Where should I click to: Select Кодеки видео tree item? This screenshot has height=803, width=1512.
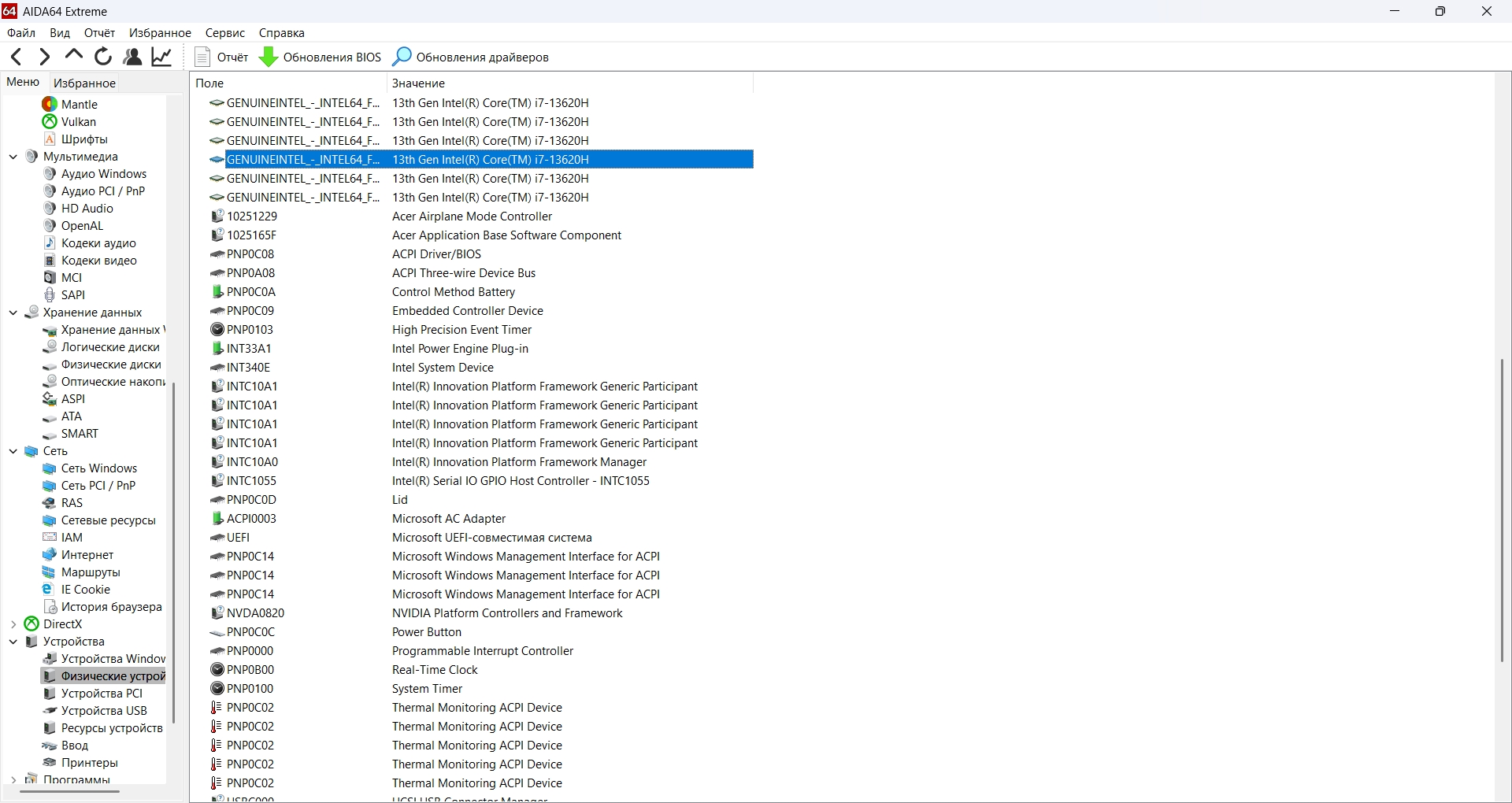pyautogui.click(x=91, y=261)
